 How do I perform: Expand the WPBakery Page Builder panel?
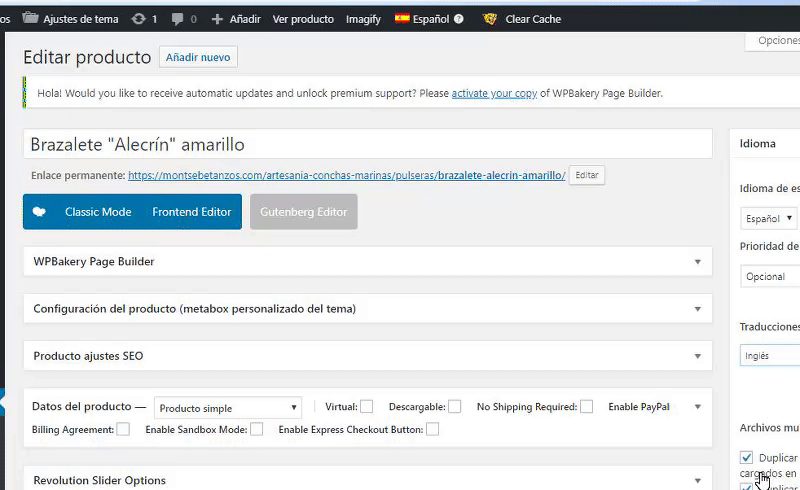pos(698,262)
